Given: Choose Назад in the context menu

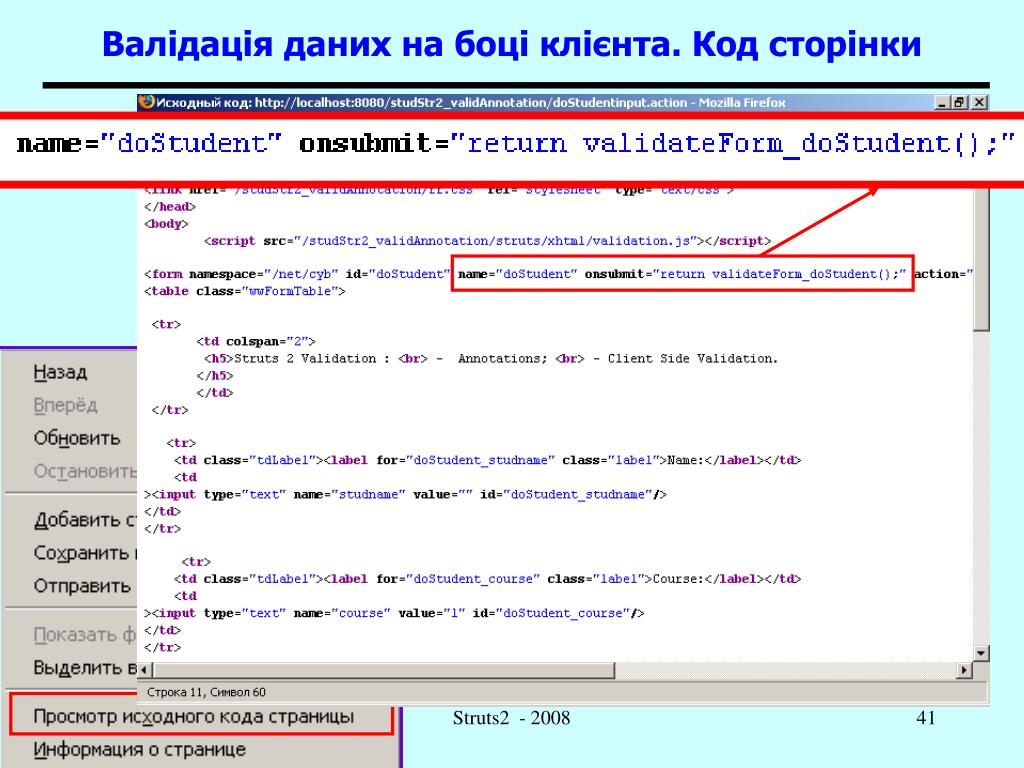Looking at the screenshot, I should coord(61,372).
